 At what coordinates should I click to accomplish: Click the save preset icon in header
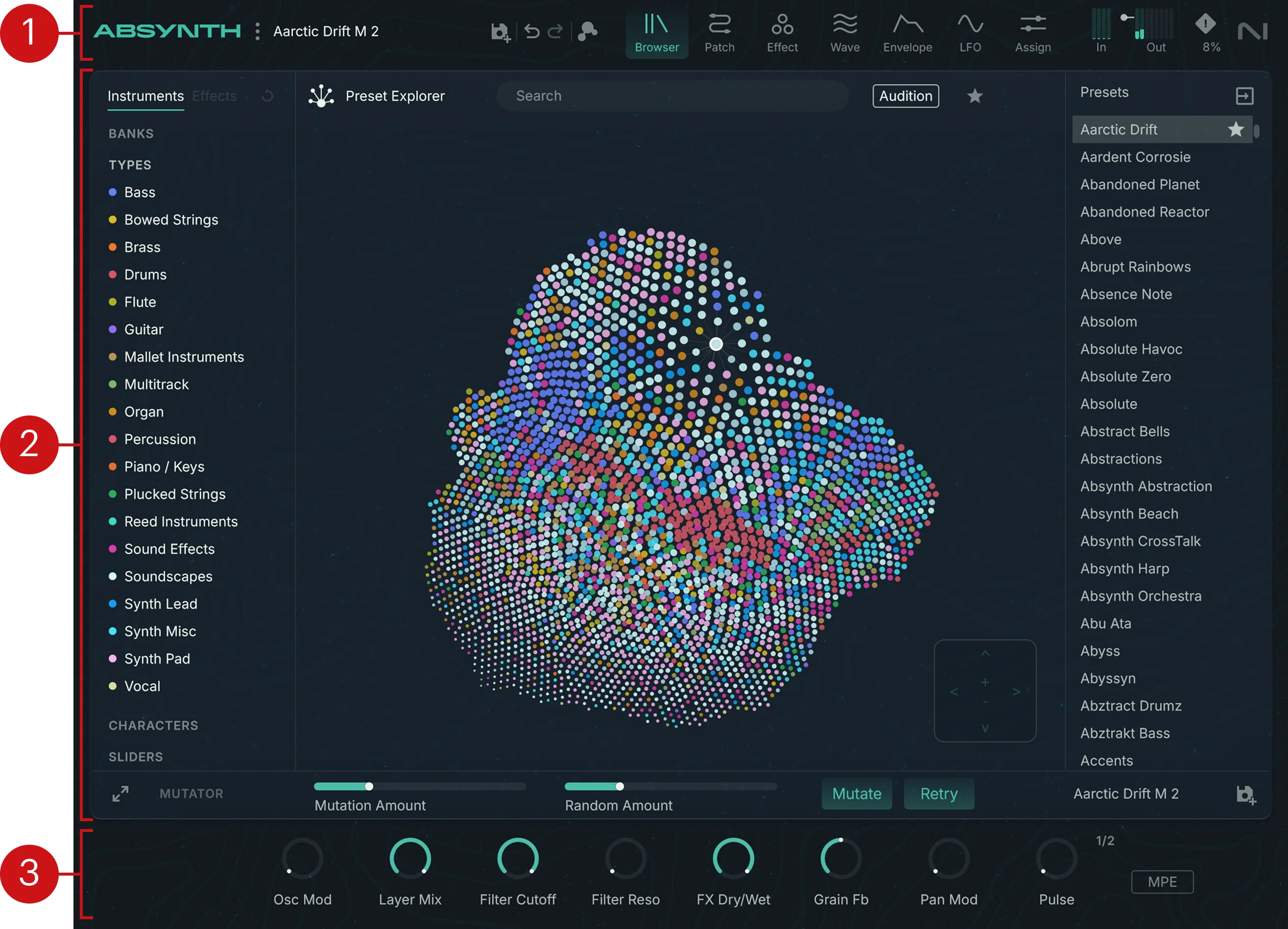[x=501, y=32]
